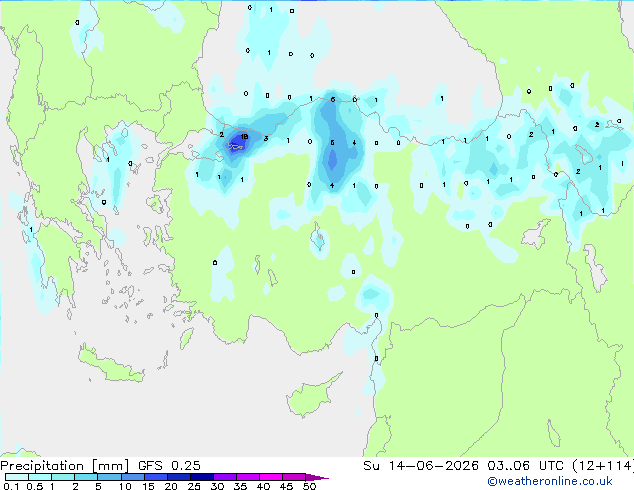Click the '45' legend scale label
The width and height of the screenshot is (634, 490).
point(286,486)
